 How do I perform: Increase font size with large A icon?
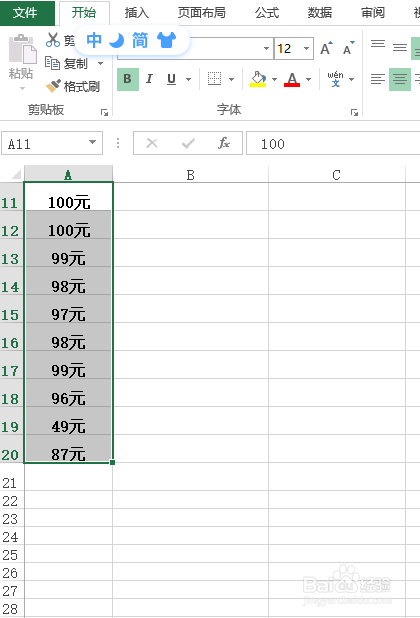point(326,48)
